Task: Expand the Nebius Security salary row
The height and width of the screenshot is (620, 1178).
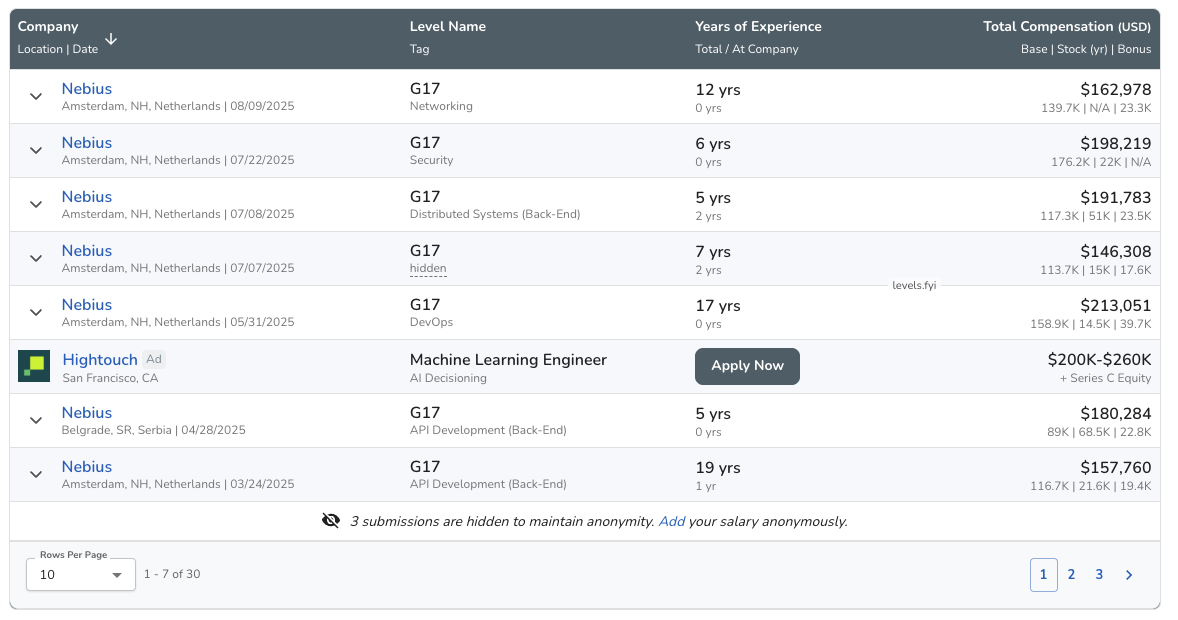Action: point(36,150)
